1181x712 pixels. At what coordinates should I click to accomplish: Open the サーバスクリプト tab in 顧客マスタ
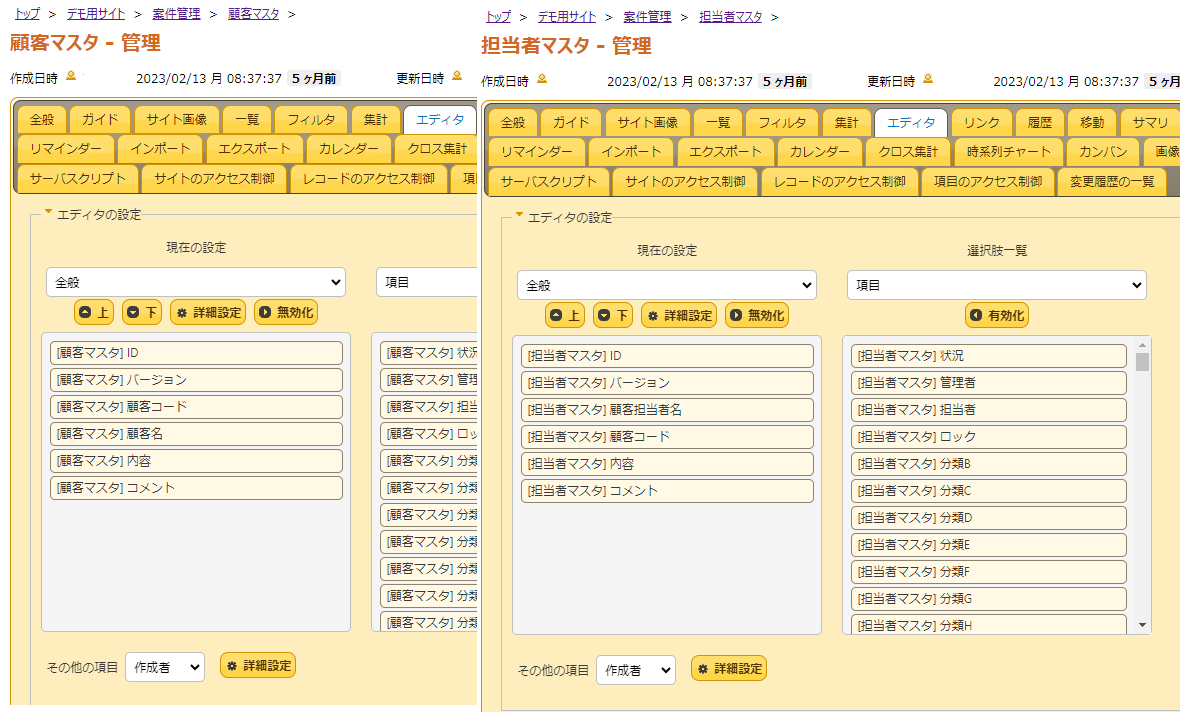point(78,179)
